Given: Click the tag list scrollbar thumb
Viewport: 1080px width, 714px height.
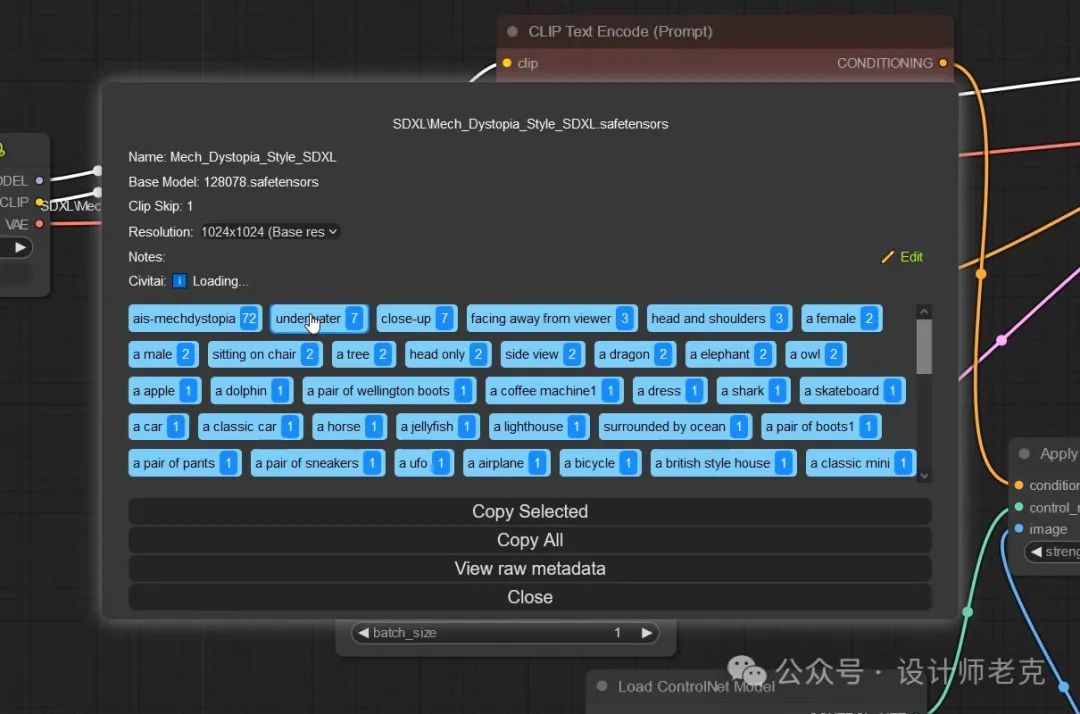Looking at the screenshot, I should point(924,347).
